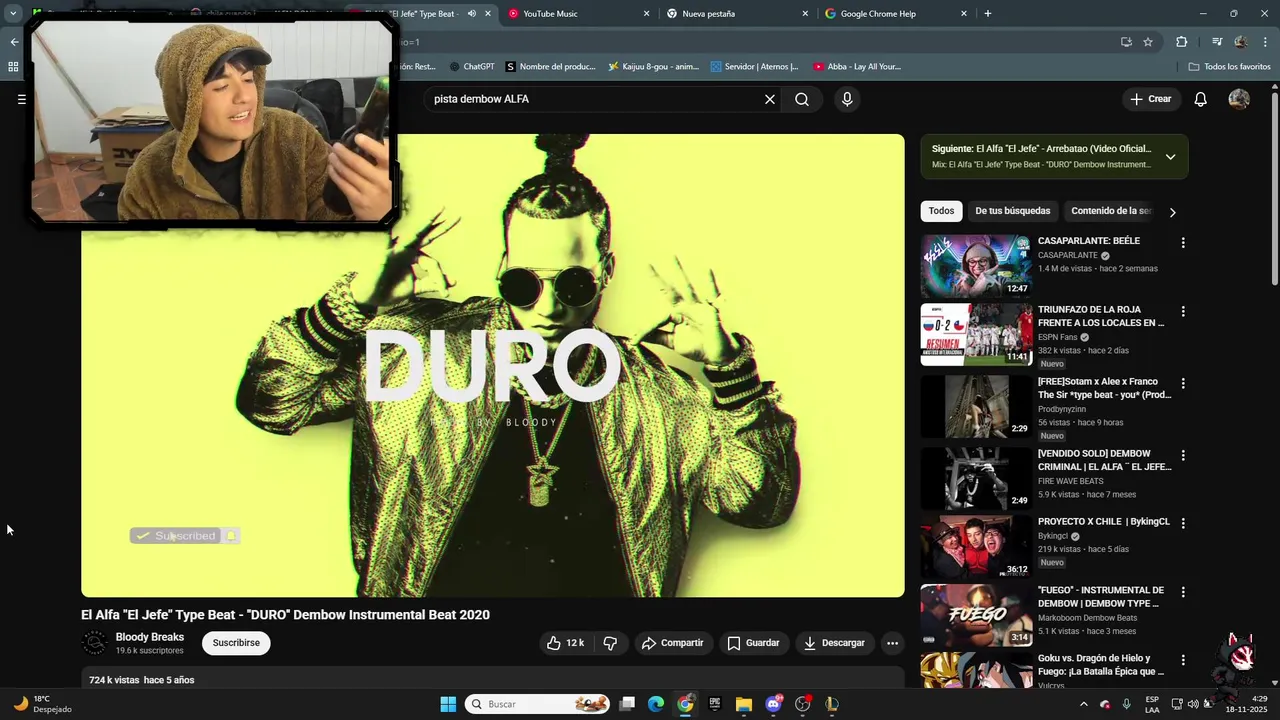This screenshot has width=1280, height=720.
Task: Select the De tus búsquedas chip
Action: tap(1013, 211)
